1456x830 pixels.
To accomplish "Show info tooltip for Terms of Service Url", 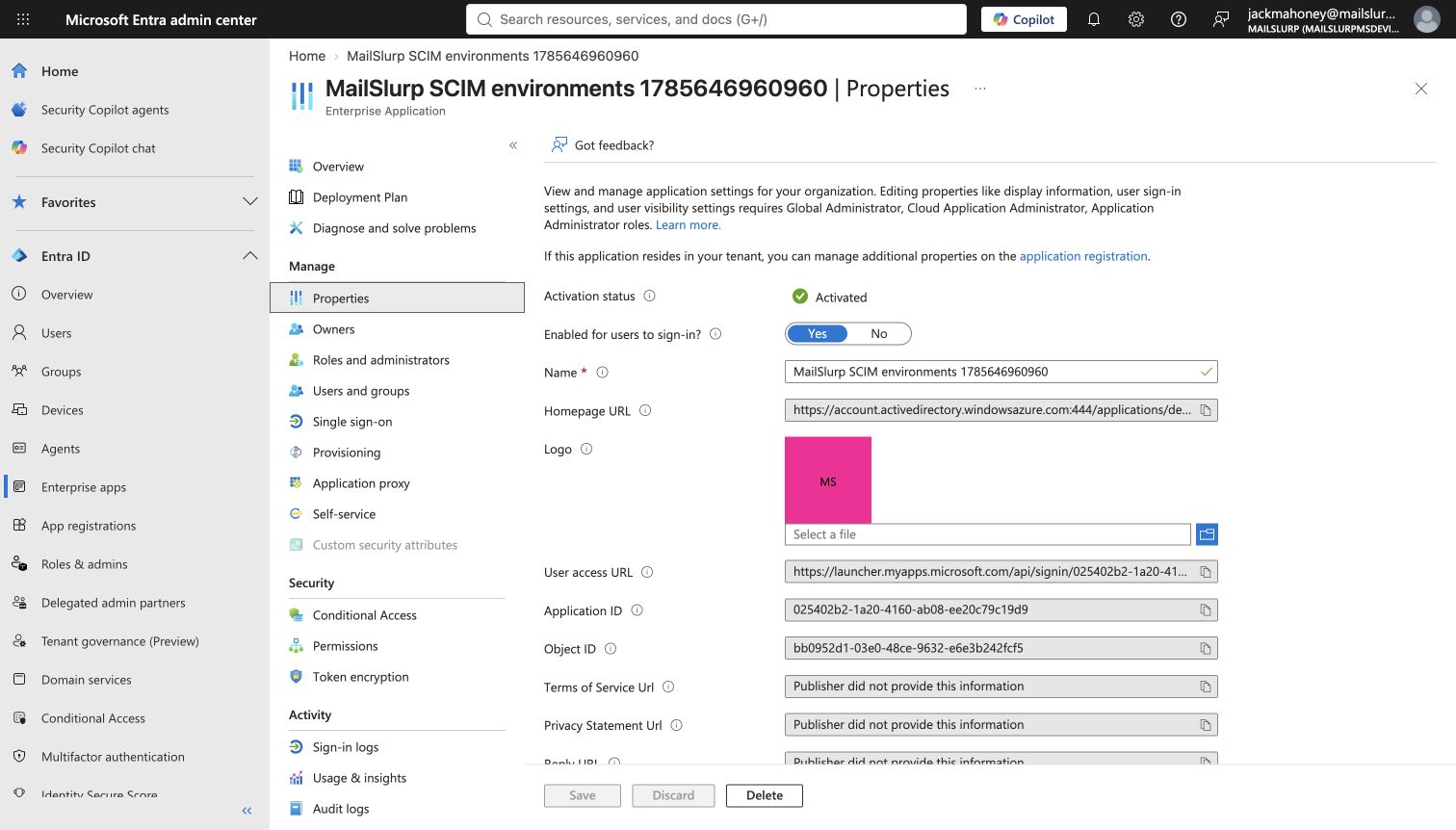I will click(668, 687).
